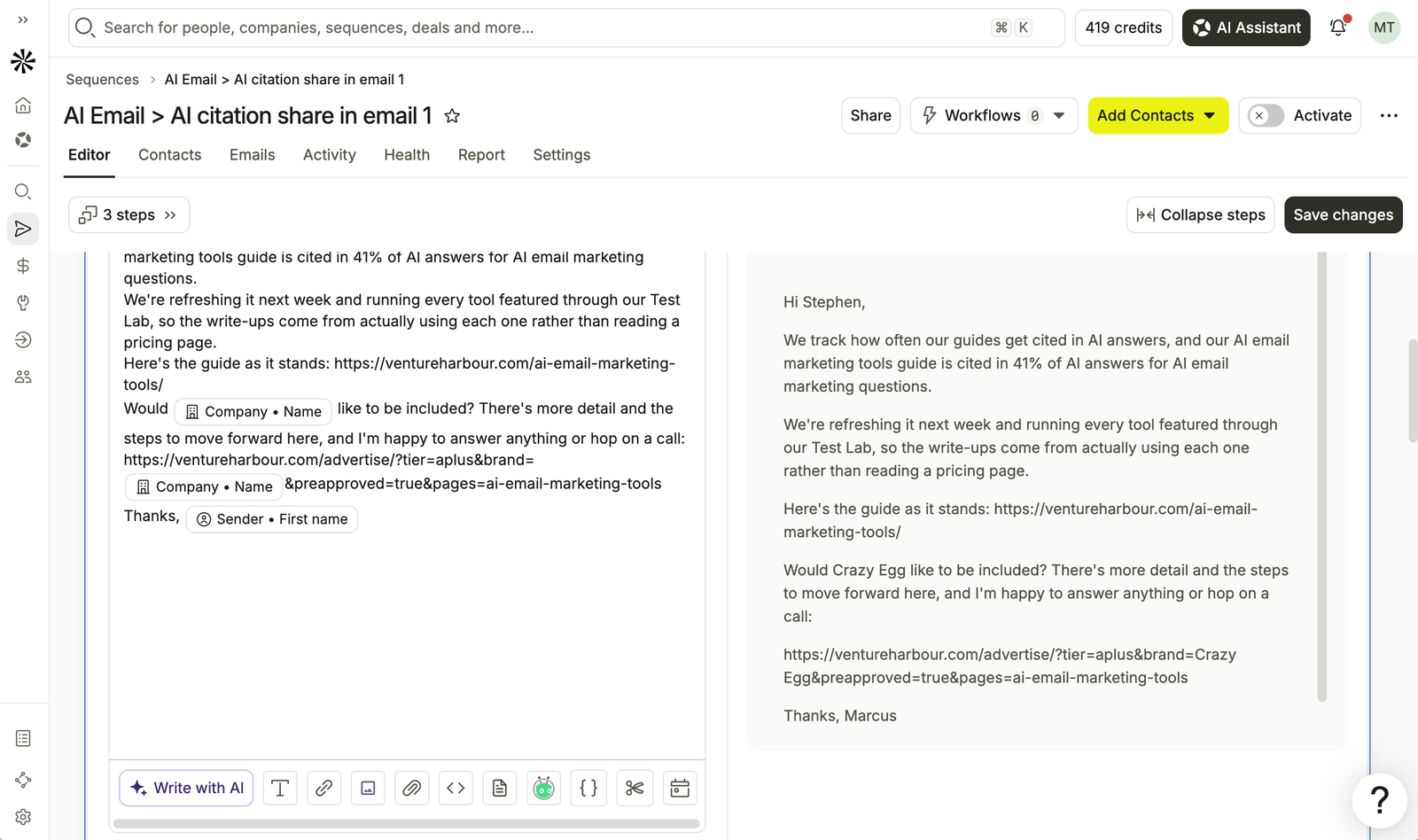Viewport: 1418px width, 840px height.
Task: Click Collapse steps button
Action: coord(1201,215)
